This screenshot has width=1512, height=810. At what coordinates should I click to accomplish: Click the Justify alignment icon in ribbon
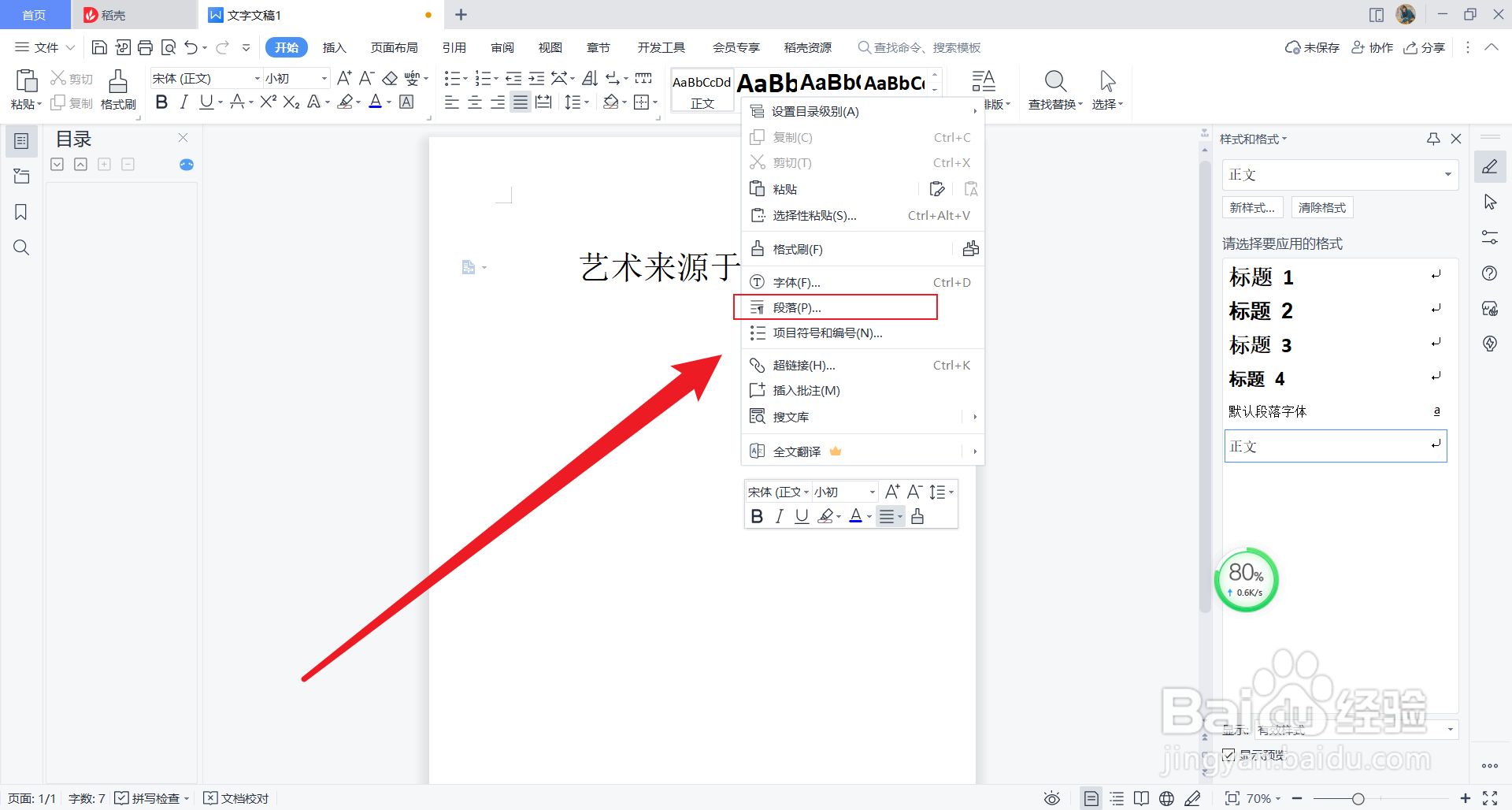(x=521, y=102)
